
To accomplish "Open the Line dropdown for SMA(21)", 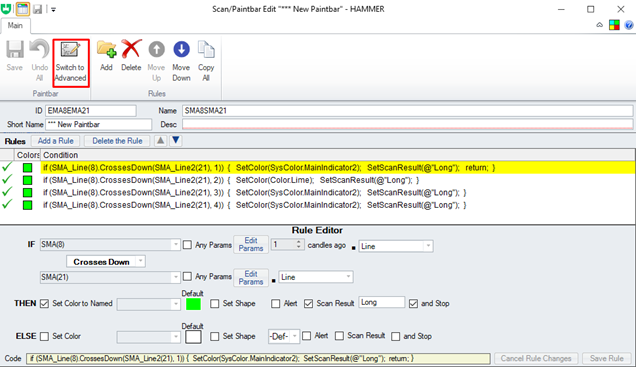I will click(x=348, y=277).
